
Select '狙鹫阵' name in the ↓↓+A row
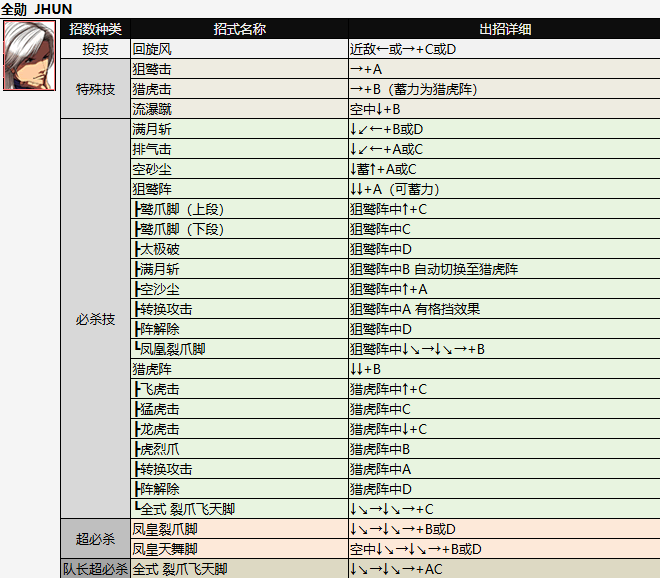point(152,189)
